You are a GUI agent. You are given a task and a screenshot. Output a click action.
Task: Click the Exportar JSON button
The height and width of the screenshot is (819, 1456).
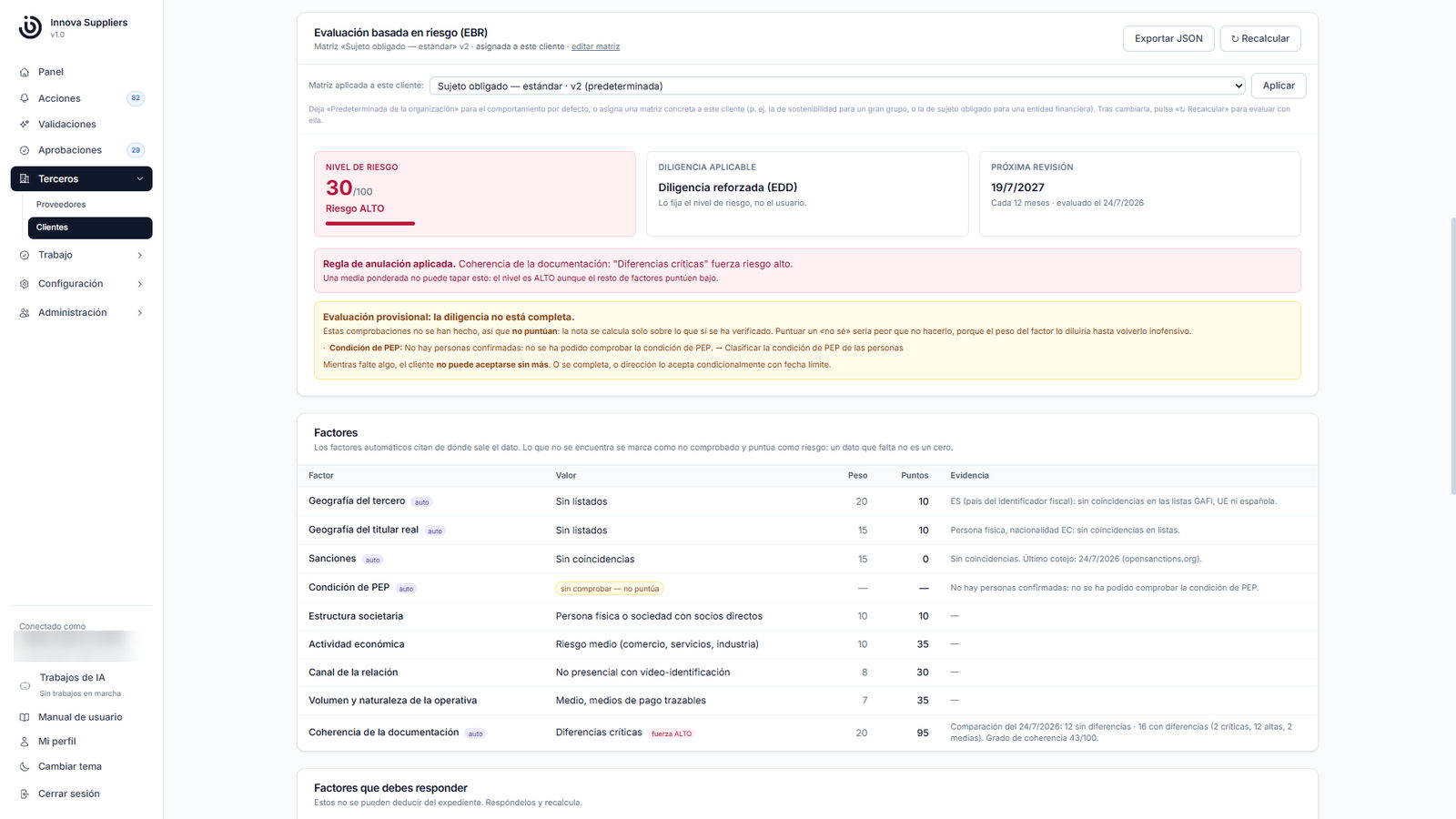click(1168, 38)
